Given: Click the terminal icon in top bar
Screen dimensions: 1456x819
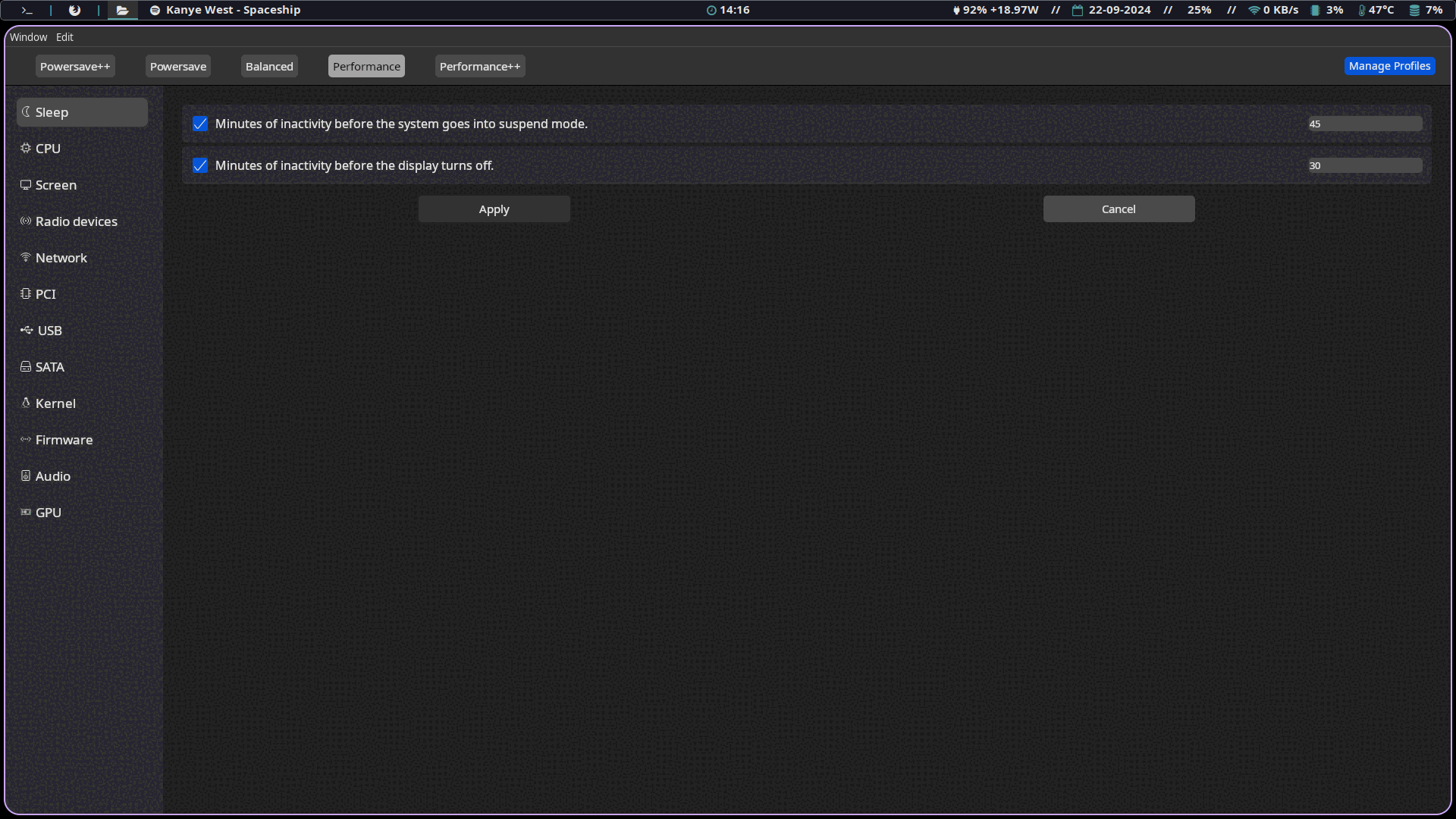Looking at the screenshot, I should click(27, 11).
